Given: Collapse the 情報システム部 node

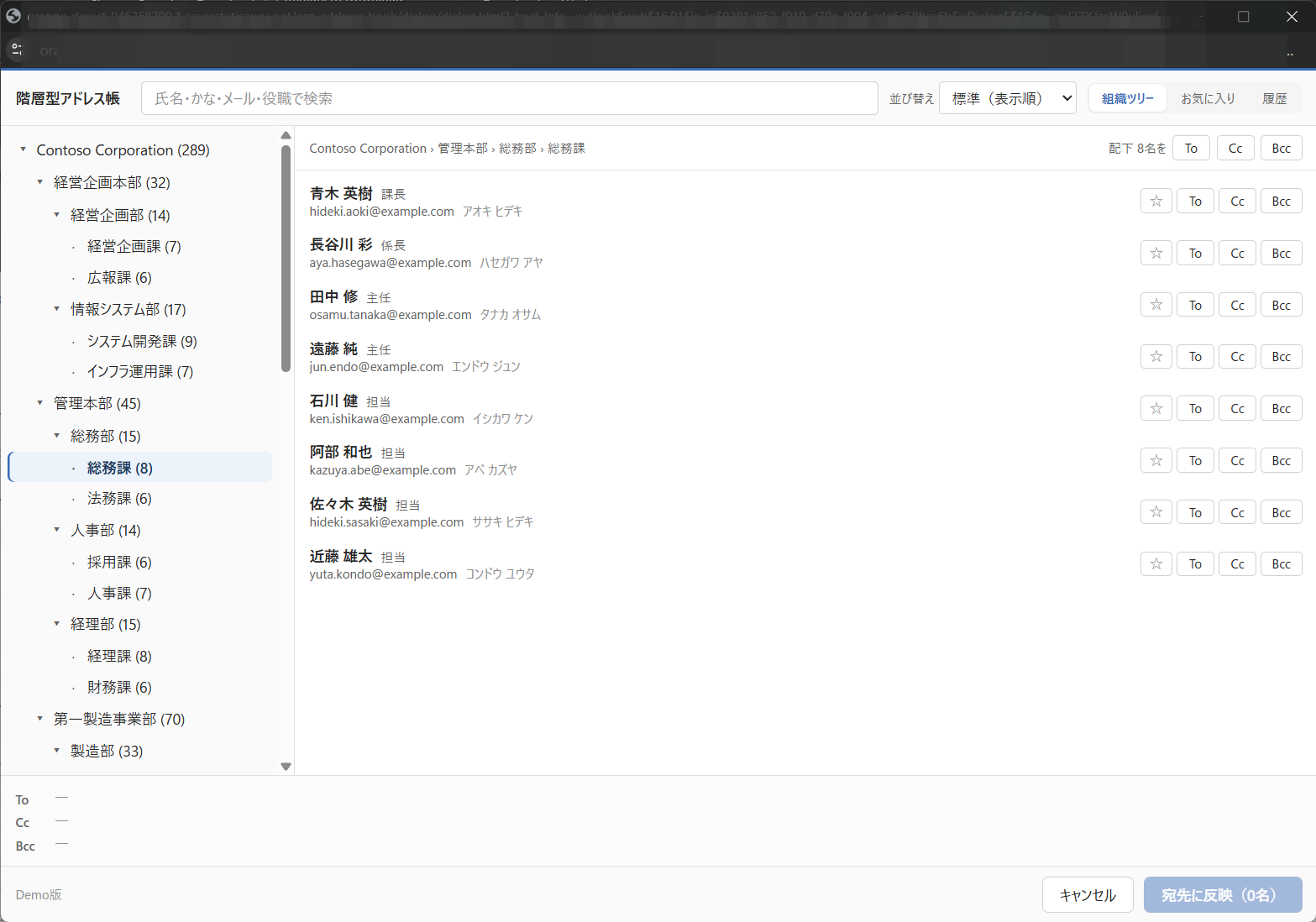Looking at the screenshot, I should pos(57,309).
